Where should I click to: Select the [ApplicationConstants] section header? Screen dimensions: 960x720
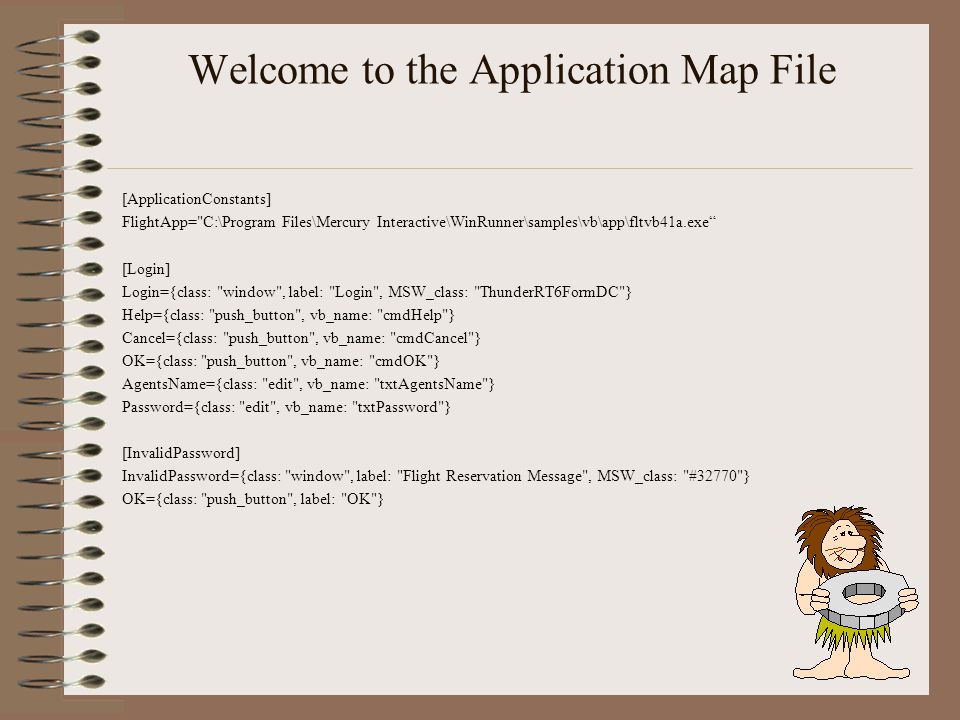click(x=197, y=200)
